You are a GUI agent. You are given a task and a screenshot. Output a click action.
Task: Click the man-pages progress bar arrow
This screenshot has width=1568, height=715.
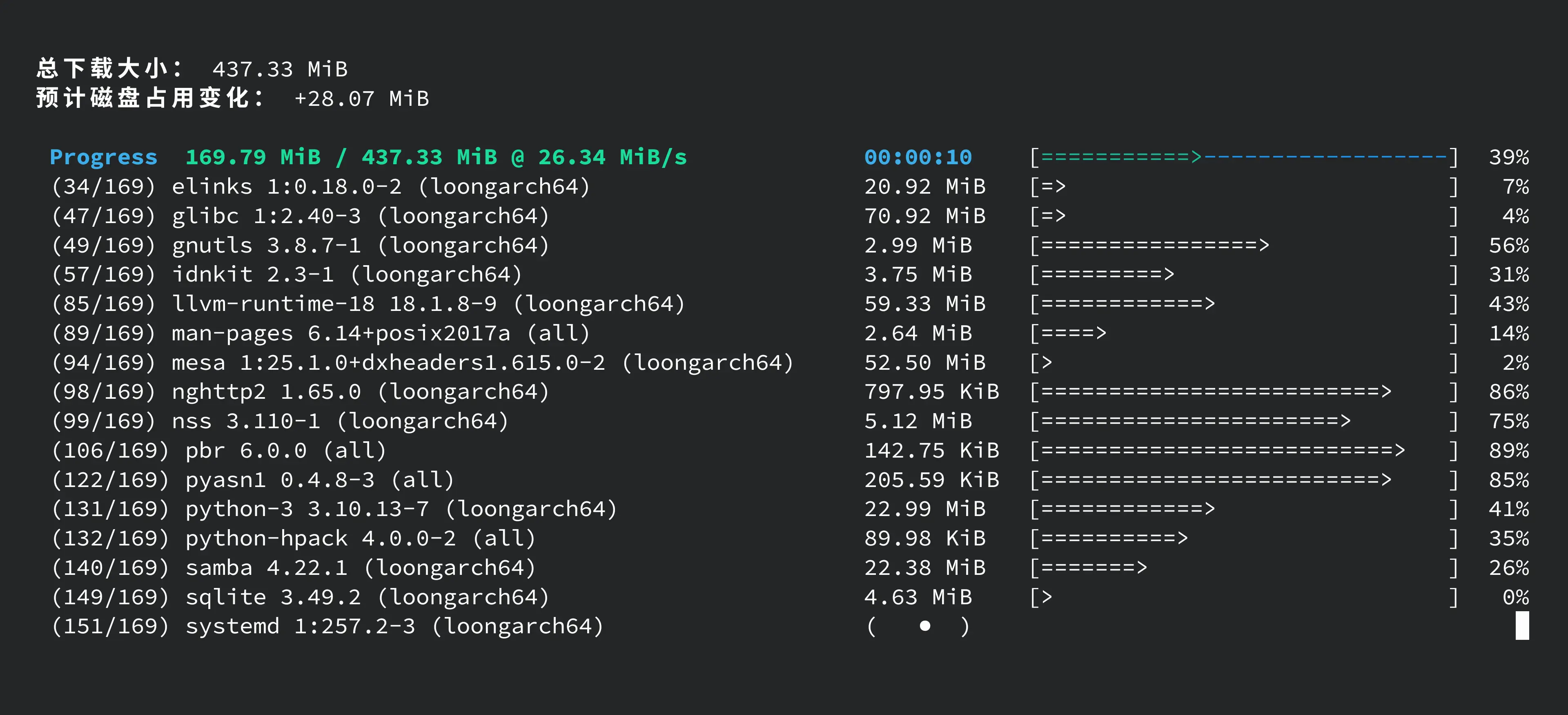pos(1099,333)
